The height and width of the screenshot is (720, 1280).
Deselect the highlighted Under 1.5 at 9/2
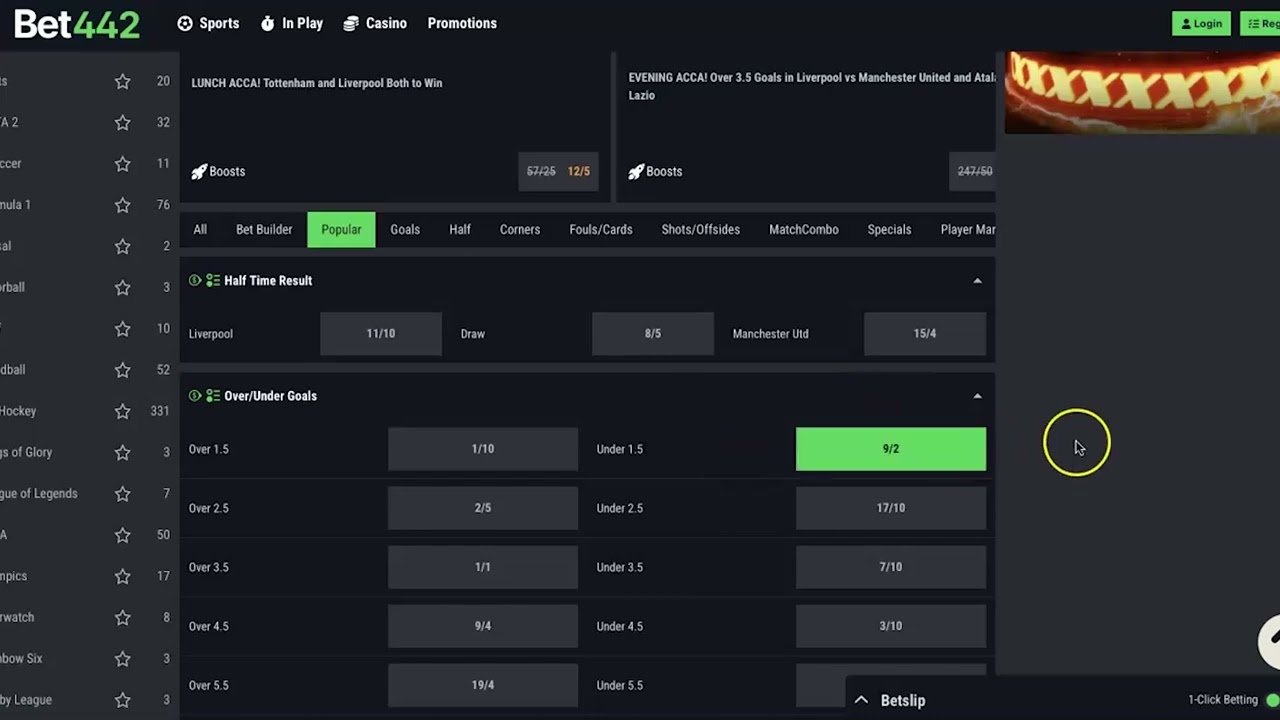pos(891,449)
